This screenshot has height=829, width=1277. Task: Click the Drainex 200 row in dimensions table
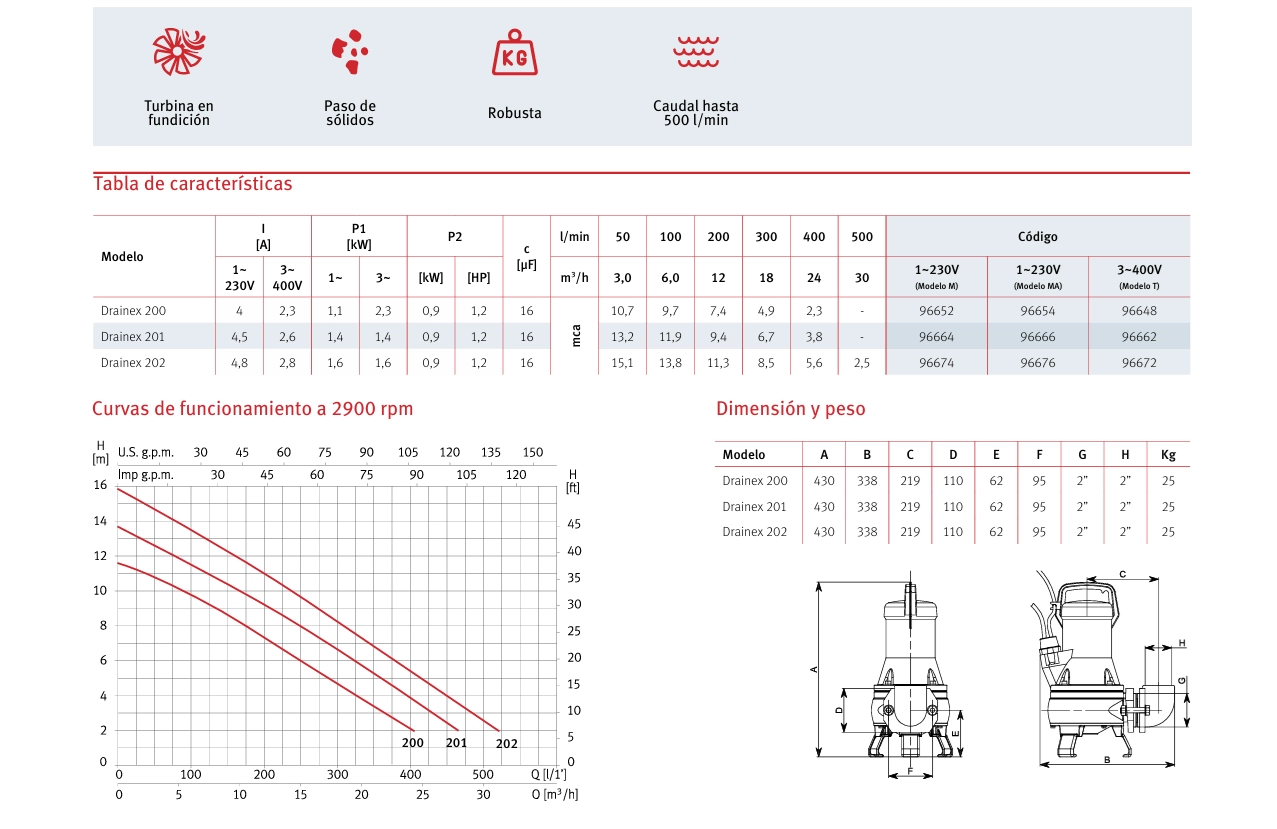[x=952, y=481]
